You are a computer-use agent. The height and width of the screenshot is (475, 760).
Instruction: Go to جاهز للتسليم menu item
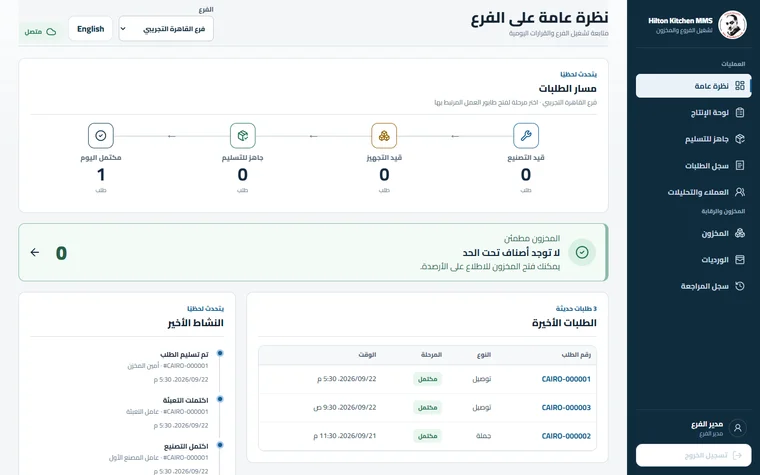pos(694,139)
